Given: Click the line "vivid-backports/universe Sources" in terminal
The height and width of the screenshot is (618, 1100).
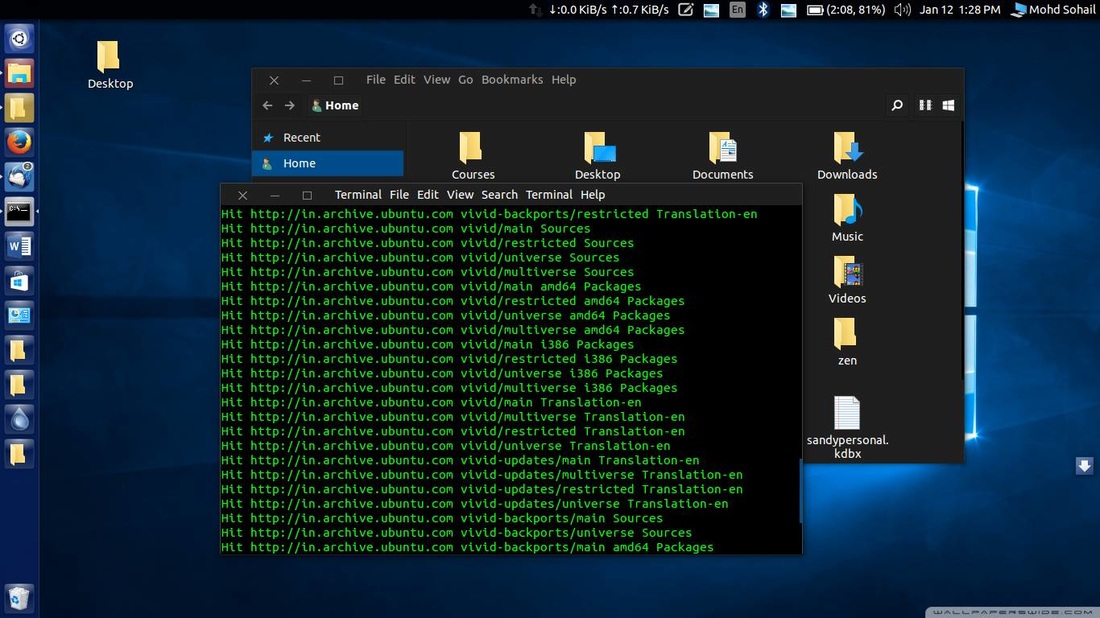Looking at the screenshot, I should (457, 532).
